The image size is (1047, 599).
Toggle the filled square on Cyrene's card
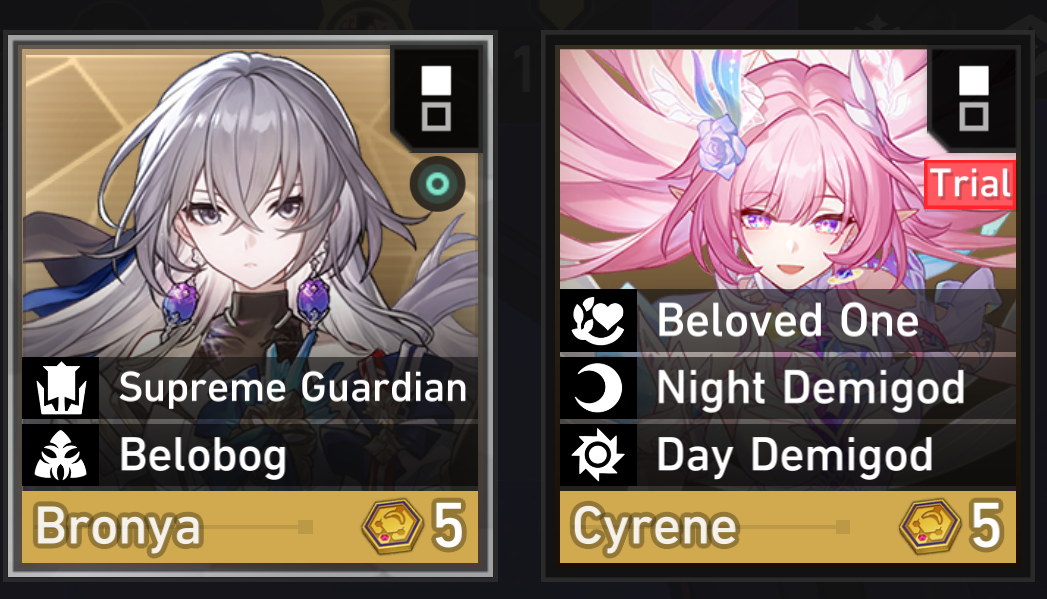[x=974, y=80]
